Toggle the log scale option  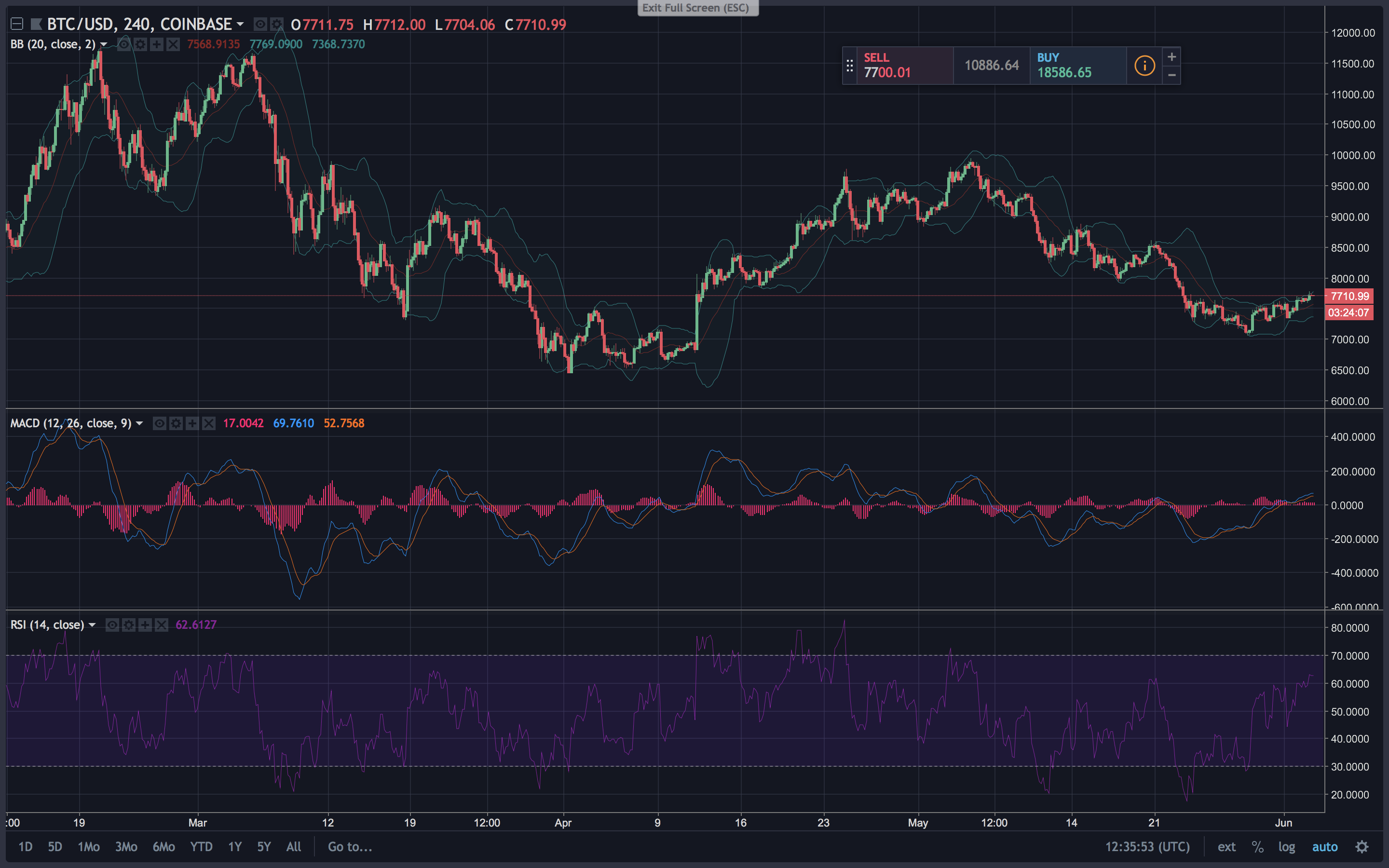pos(1287,847)
